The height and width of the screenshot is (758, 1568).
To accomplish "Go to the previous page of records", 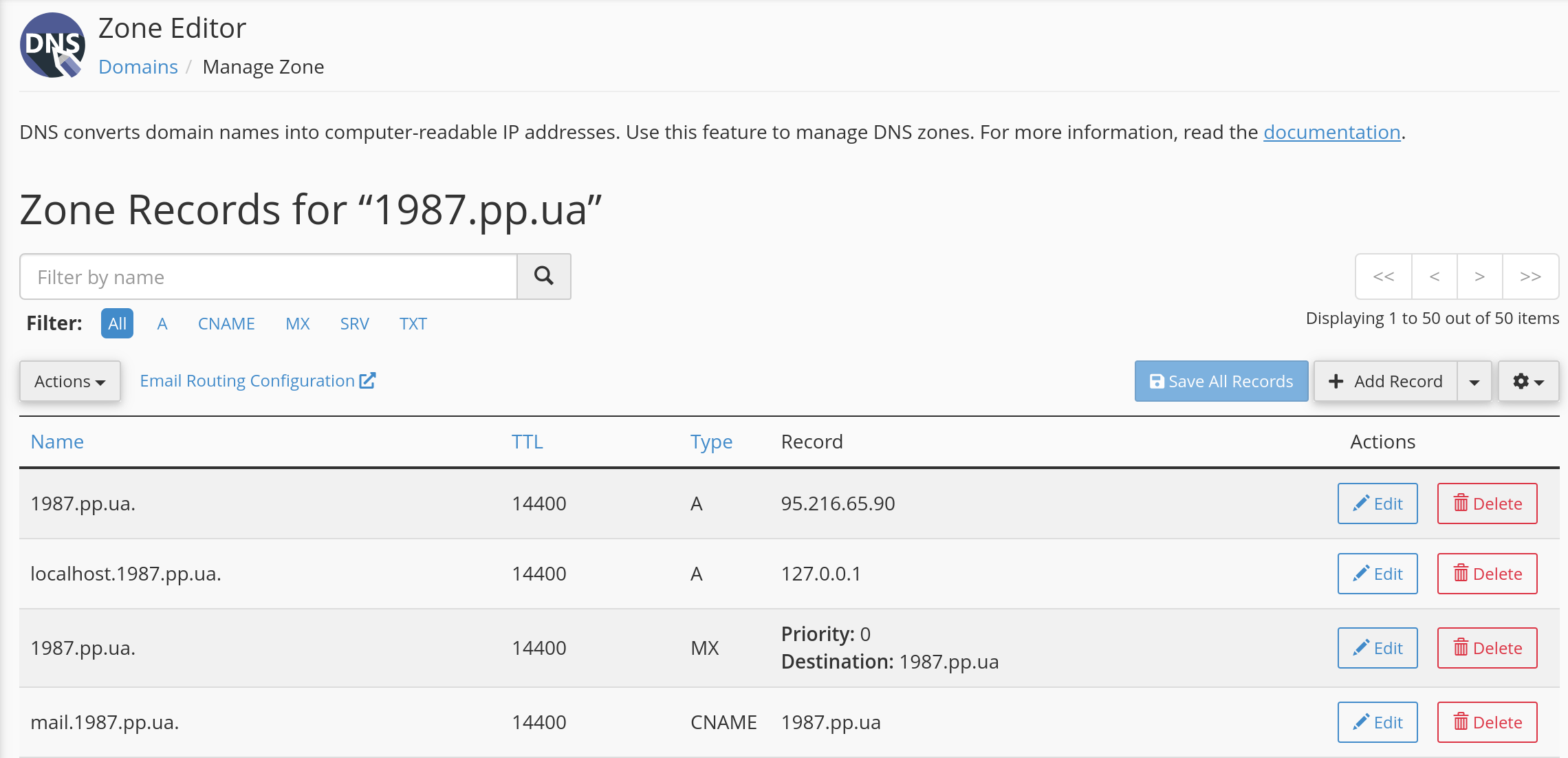I will [x=1434, y=277].
